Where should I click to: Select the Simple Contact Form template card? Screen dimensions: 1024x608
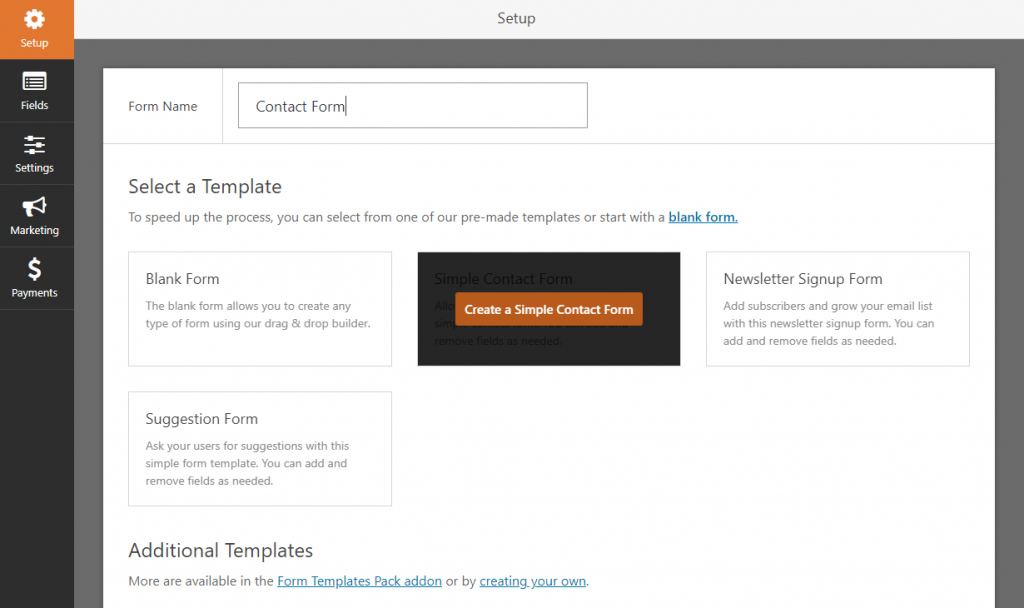point(549,309)
